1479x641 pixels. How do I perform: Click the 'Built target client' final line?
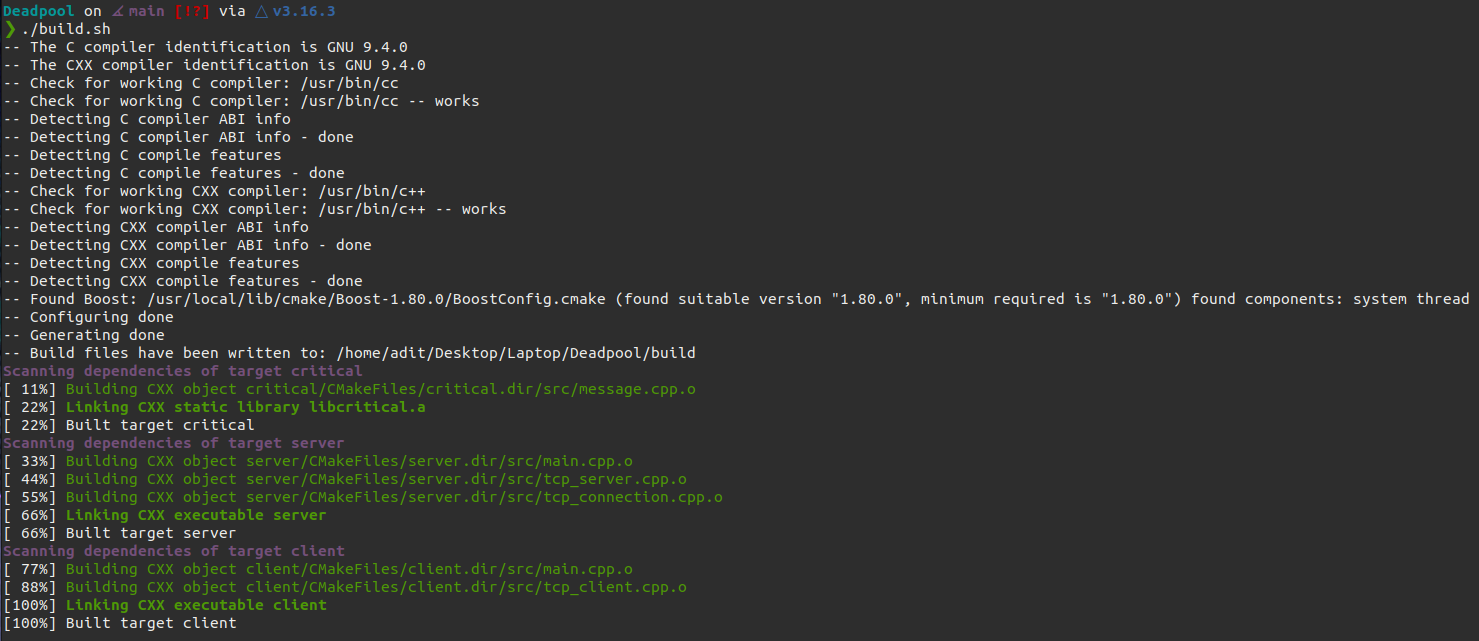coord(151,623)
